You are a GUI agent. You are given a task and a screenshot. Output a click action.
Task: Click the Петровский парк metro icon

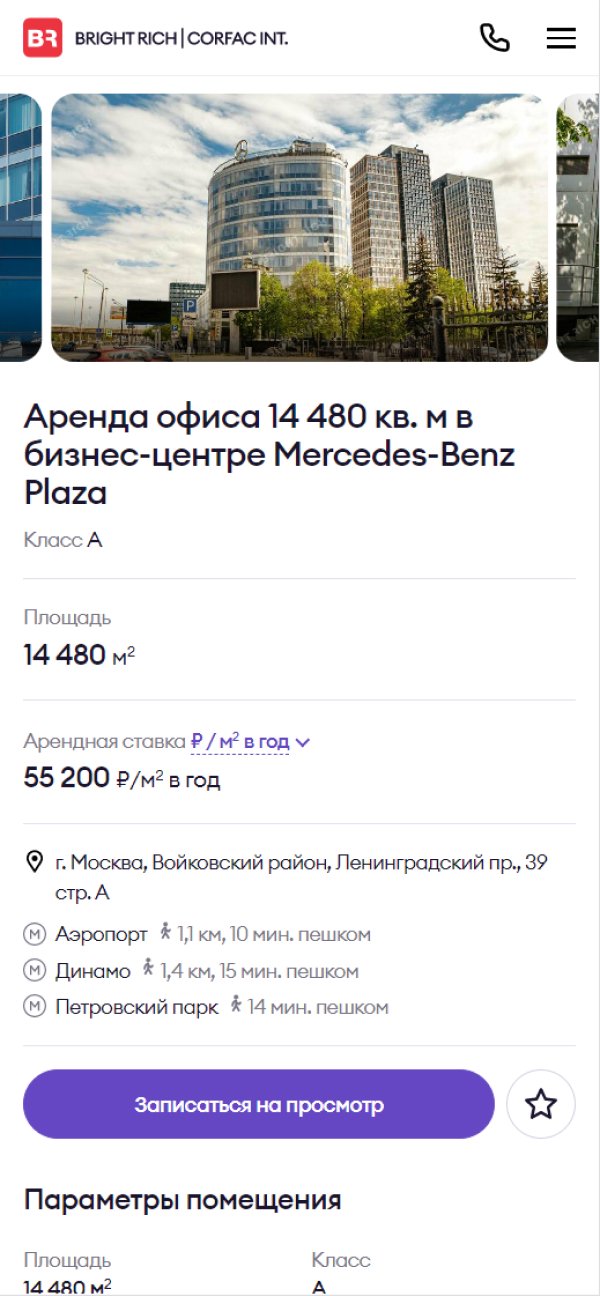[x=35, y=1007]
